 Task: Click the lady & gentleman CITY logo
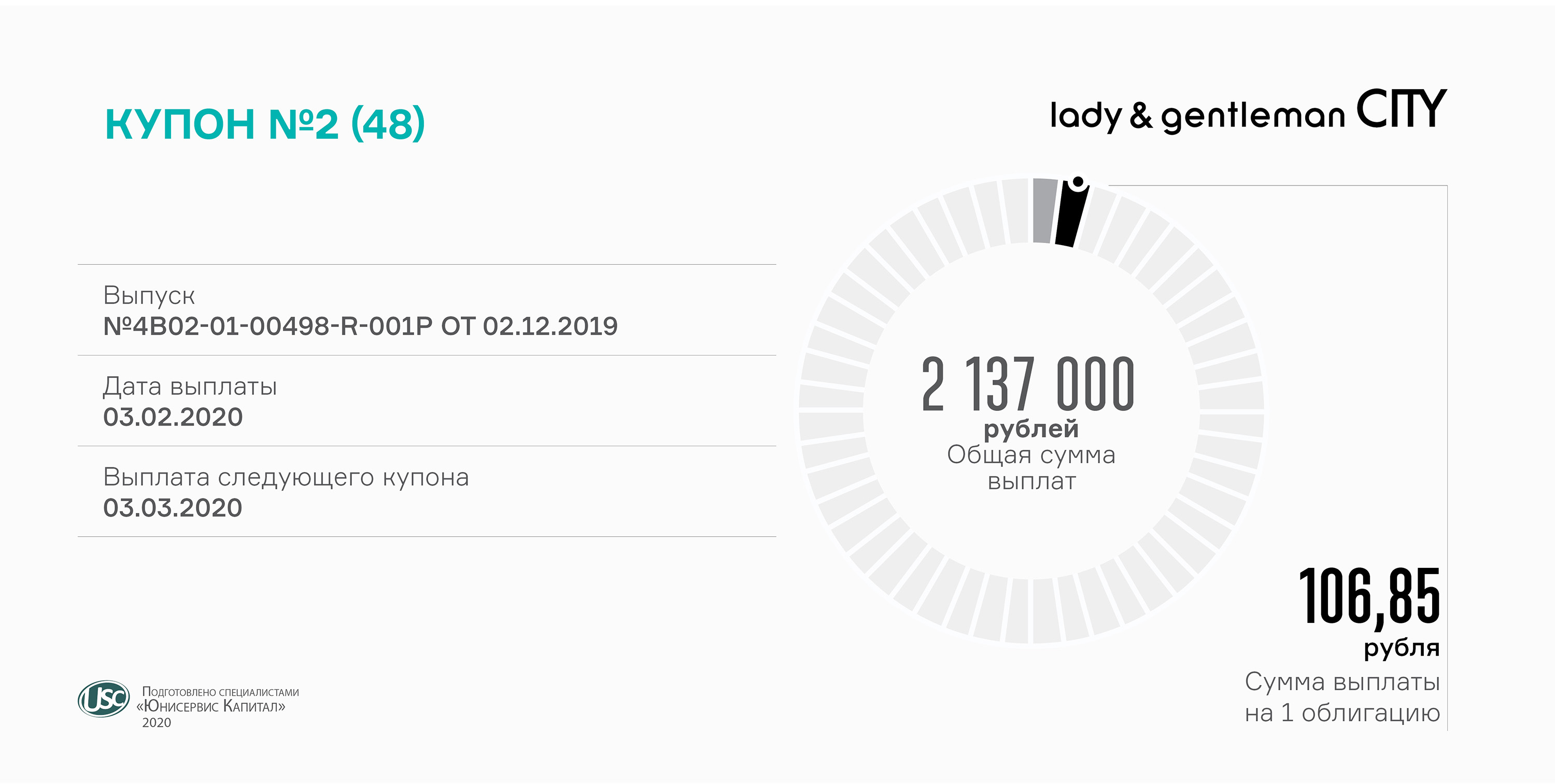click(x=1248, y=111)
